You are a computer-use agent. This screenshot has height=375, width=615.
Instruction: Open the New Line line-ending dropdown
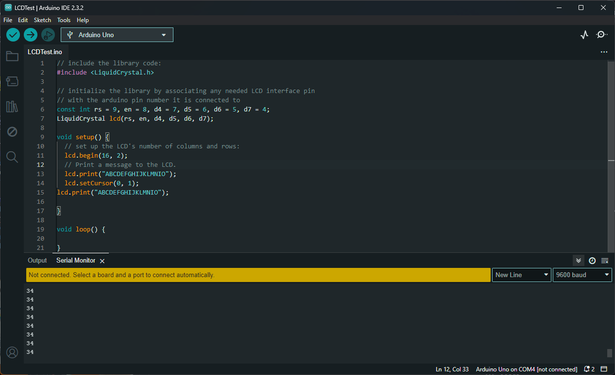(x=521, y=275)
